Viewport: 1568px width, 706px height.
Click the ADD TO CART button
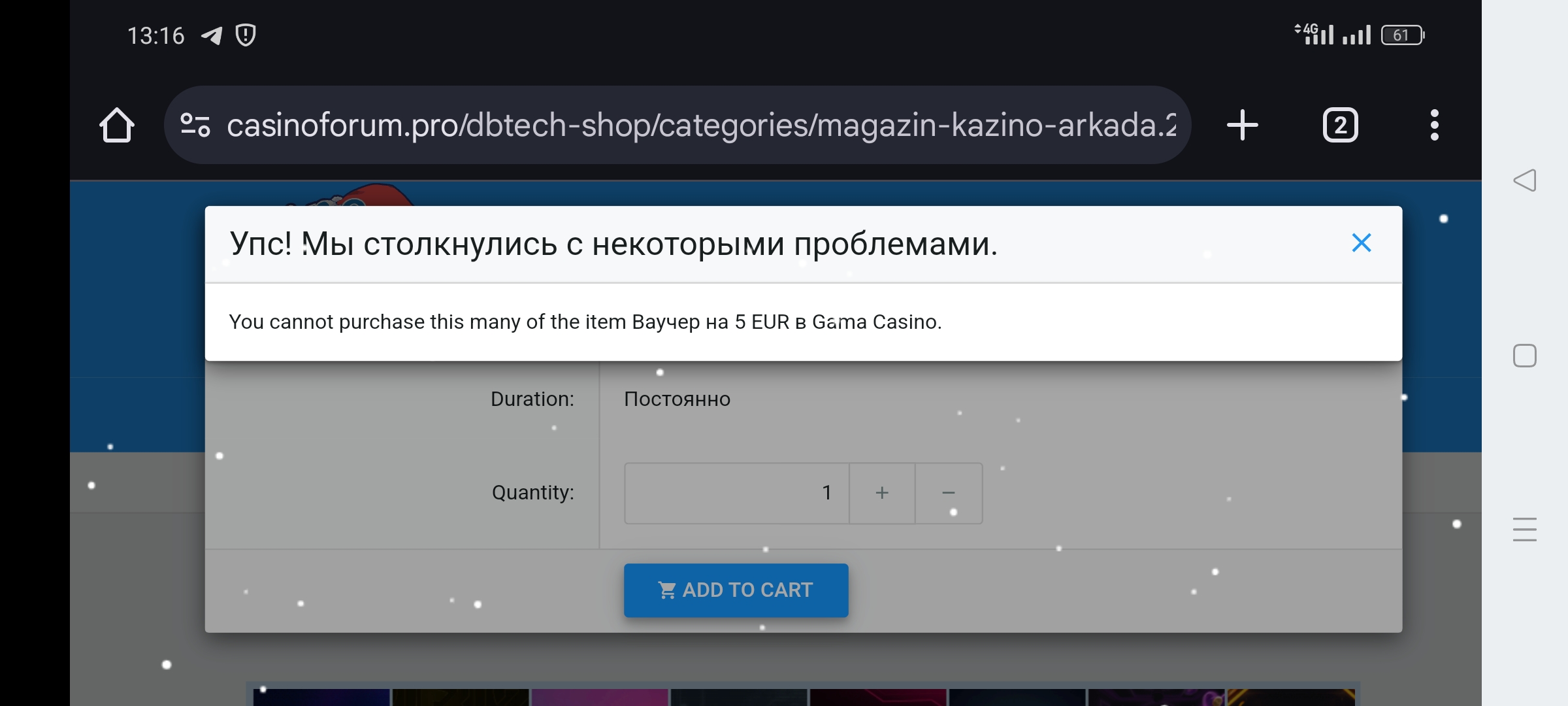point(736,590)
